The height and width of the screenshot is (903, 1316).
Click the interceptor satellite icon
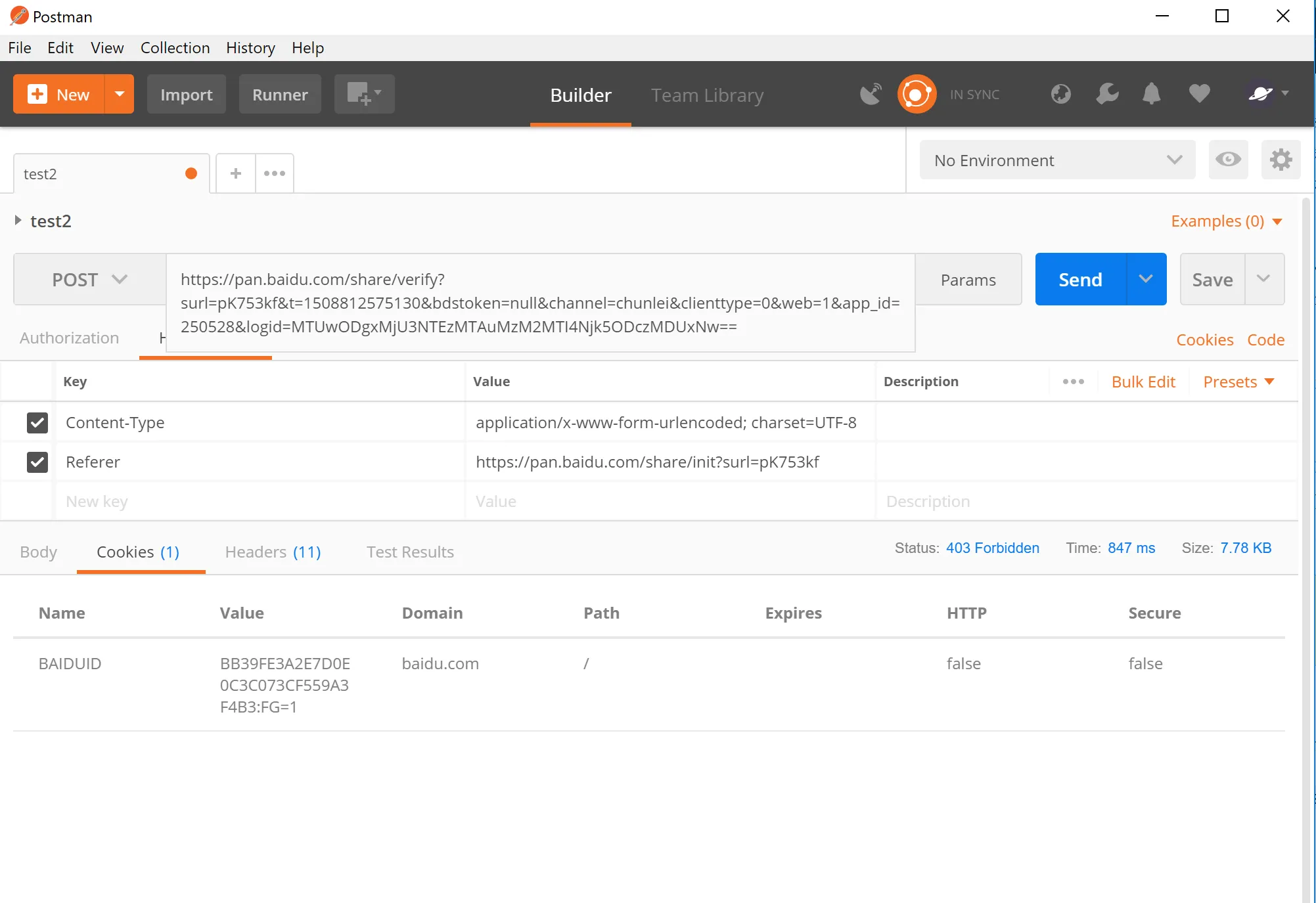(871, 95)
